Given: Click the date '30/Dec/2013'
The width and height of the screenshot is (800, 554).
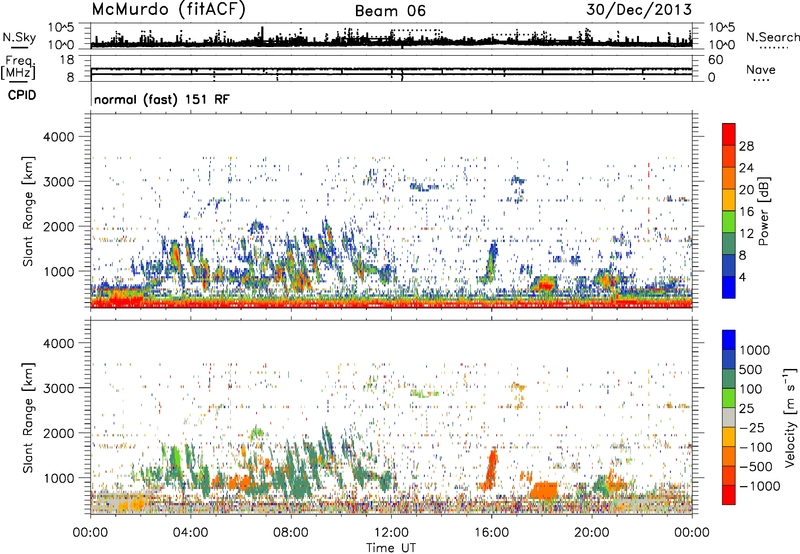Looking at the screenshot, I should pos(639,10).
